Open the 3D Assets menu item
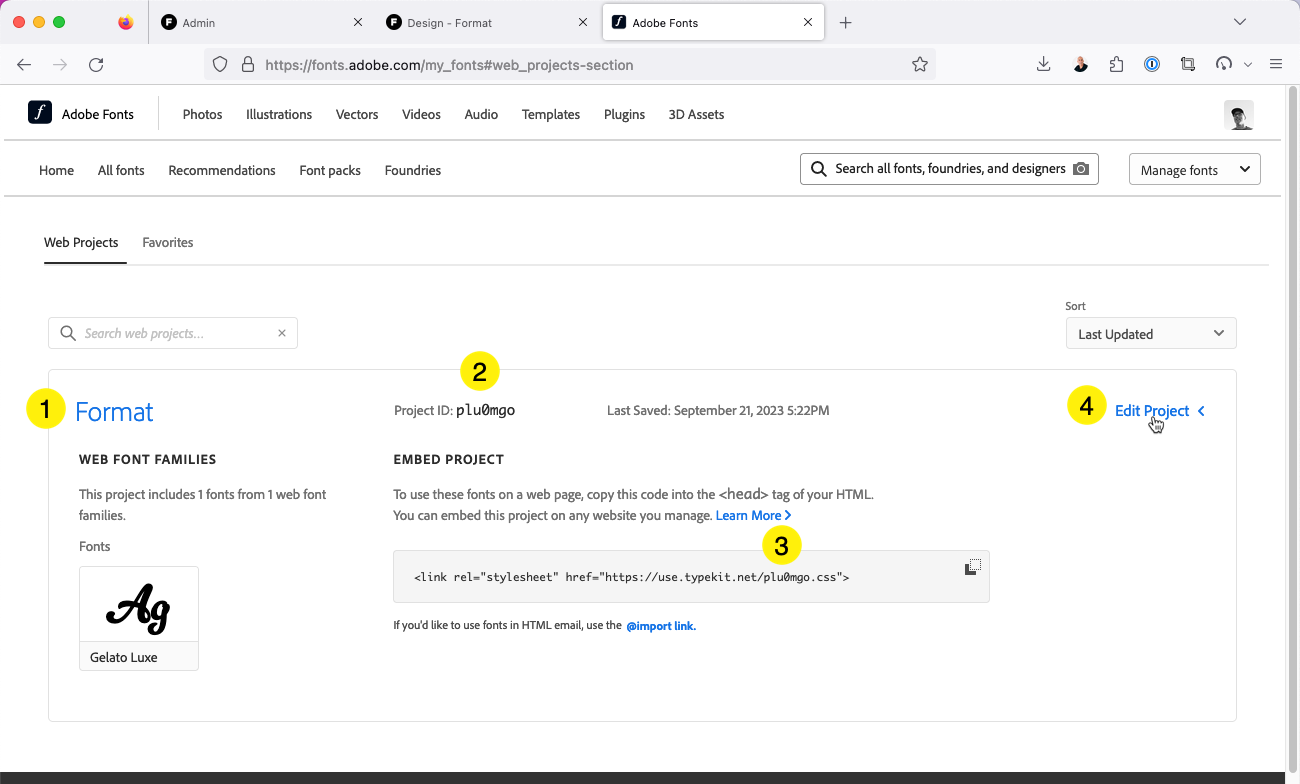This screenshot has width=1300, height=784. click(696, 114)
